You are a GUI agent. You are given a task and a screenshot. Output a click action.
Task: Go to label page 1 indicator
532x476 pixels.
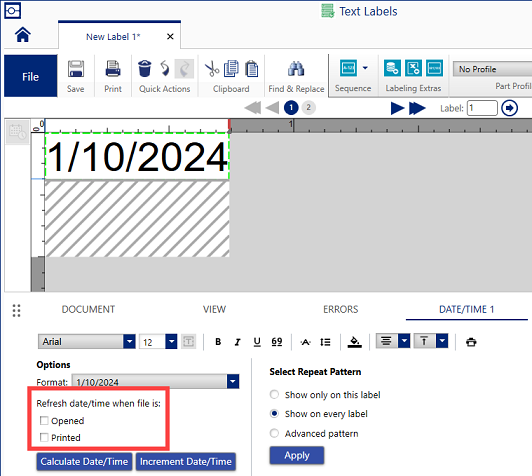291,108
